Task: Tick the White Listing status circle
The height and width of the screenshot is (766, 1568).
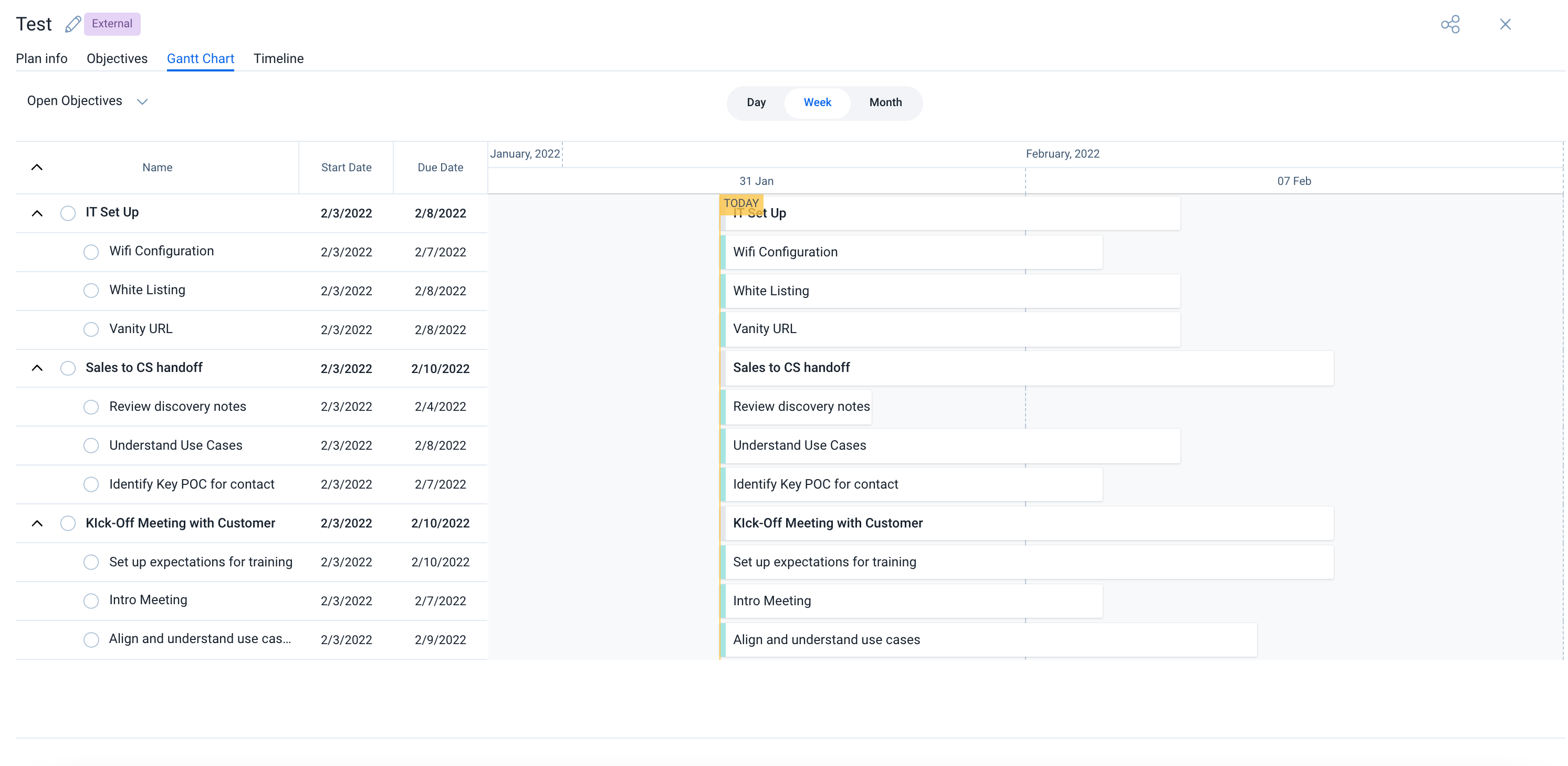Action: (91, 291)
